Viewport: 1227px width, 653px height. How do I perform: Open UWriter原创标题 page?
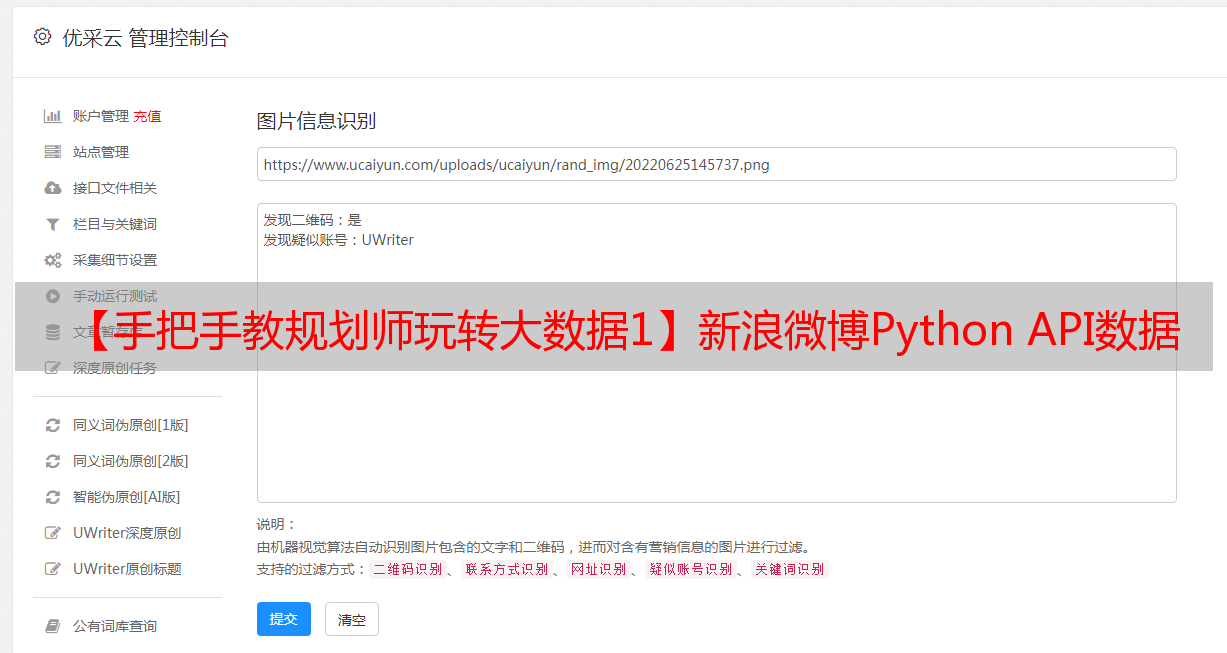(127, 569)
